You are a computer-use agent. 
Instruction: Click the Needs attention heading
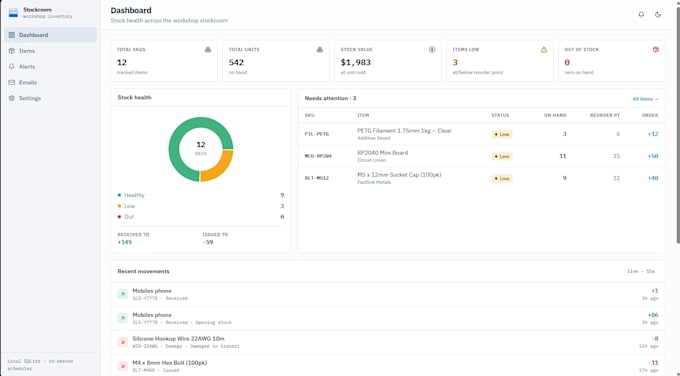[330, 98]
